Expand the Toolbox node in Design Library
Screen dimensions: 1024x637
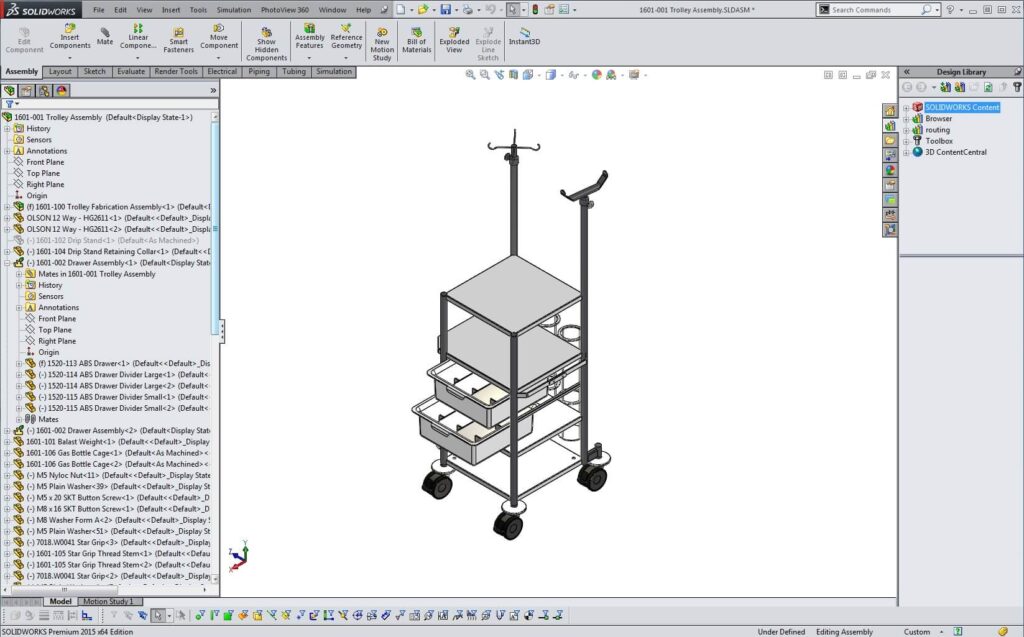(x=906, y=141)
